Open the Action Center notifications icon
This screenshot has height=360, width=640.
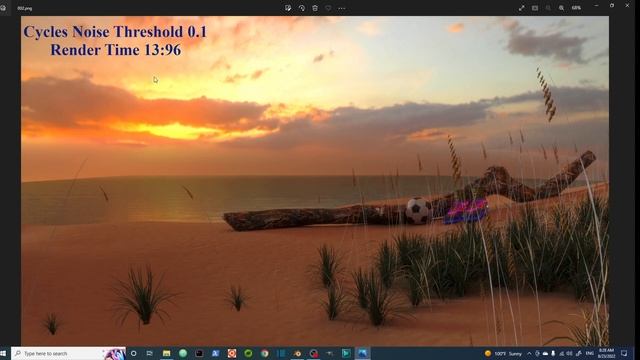[x=624, y=353]
